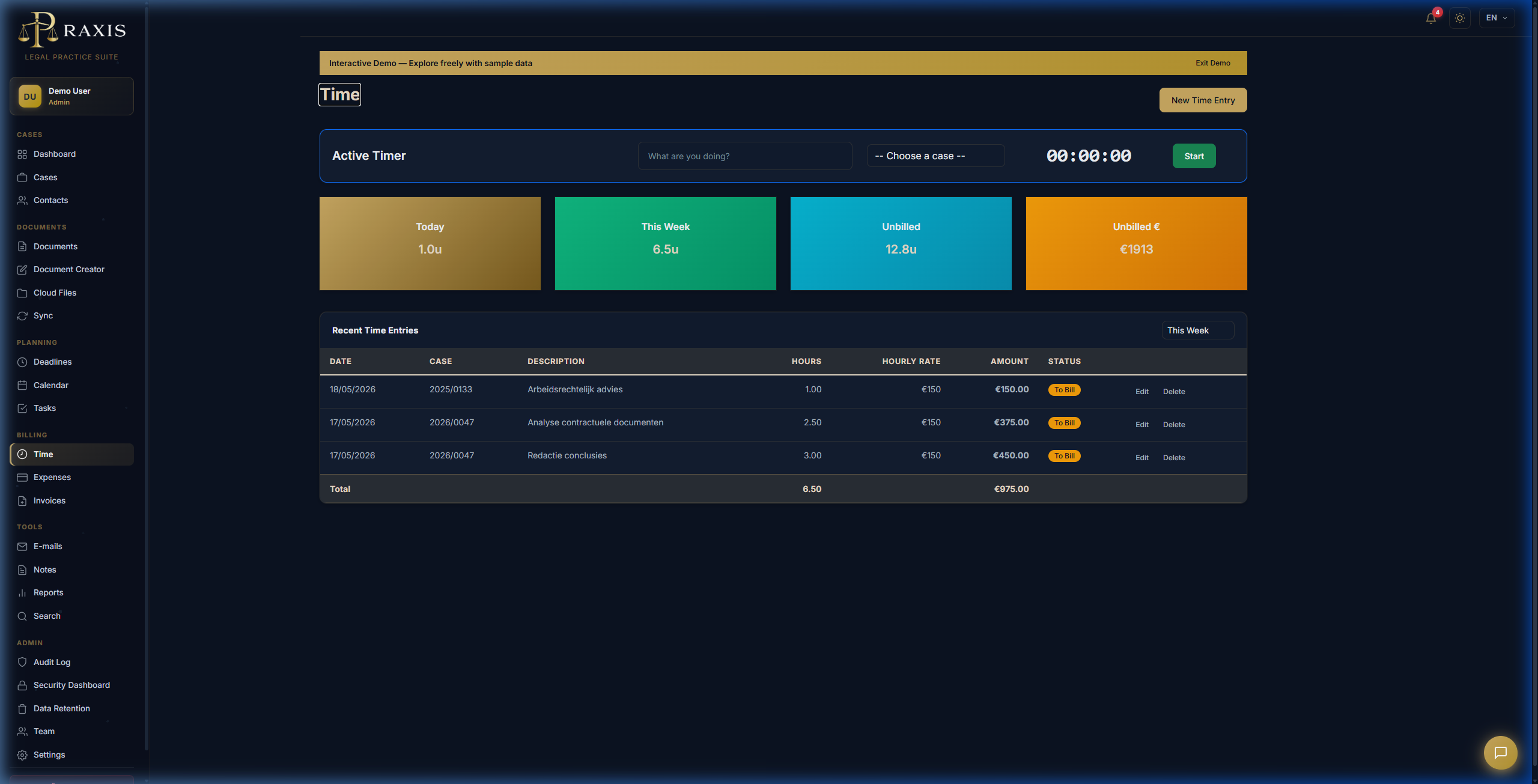The height and width of the screenshot is (784, 1538).
Task: Click the Cases briefcase icon
Action: [22, 177]
